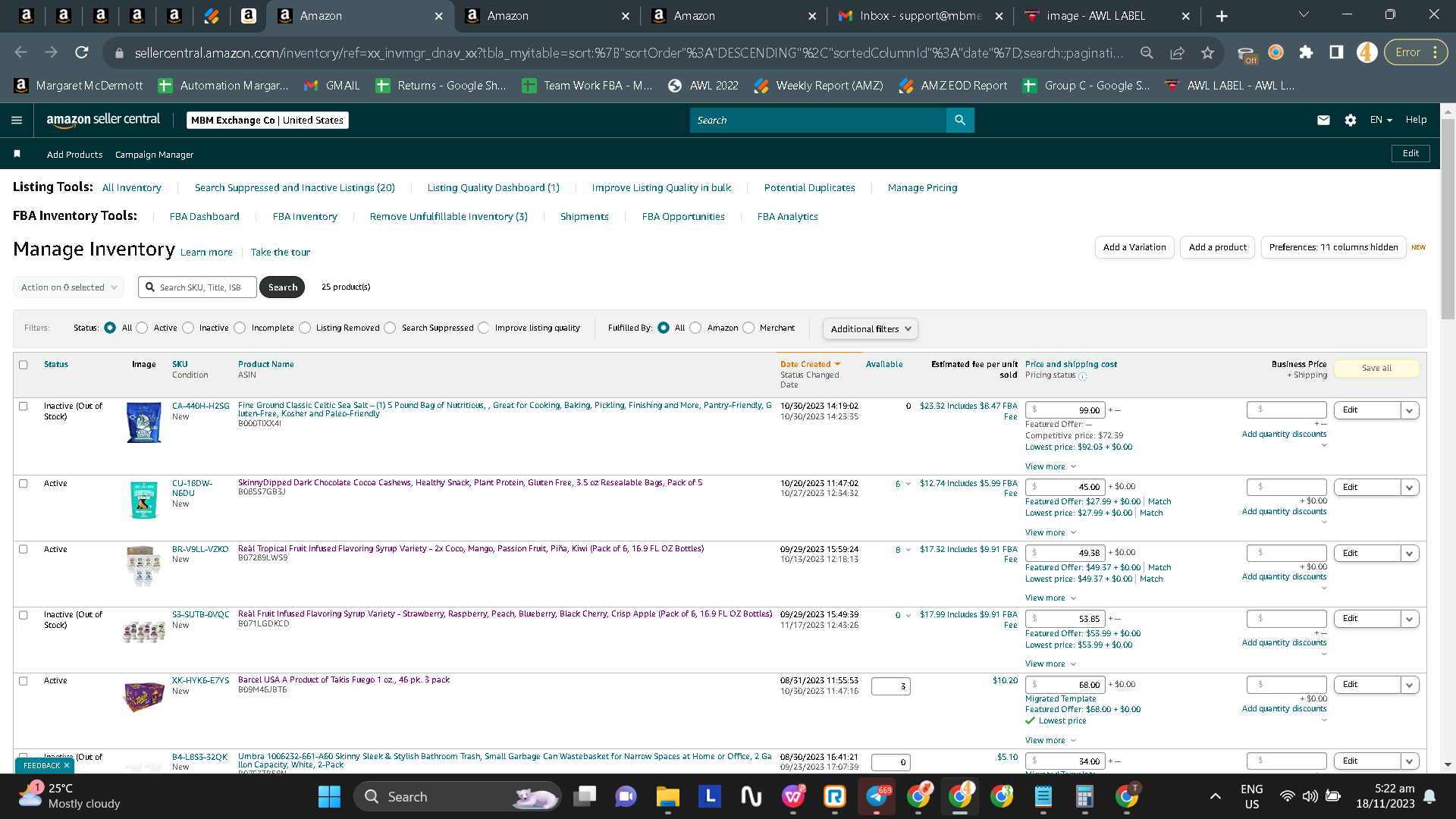Bookmark this page with the star icon
Screen dimensions: 1456x819
[x=1207, y=52]
